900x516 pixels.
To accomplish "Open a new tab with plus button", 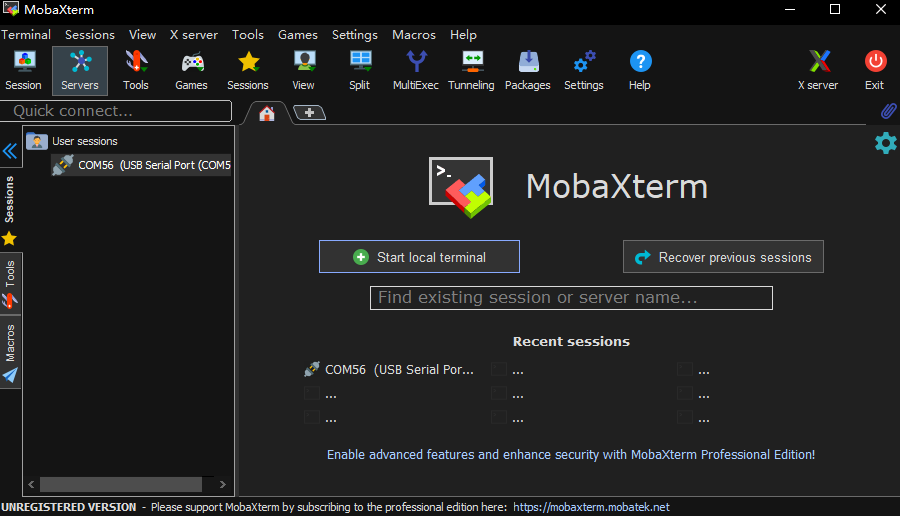I will (x=309, y=112).
